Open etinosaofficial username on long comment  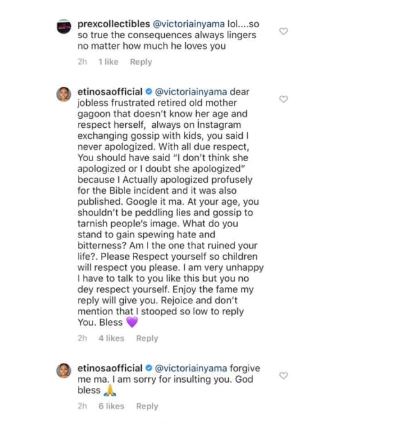[110, 92]
